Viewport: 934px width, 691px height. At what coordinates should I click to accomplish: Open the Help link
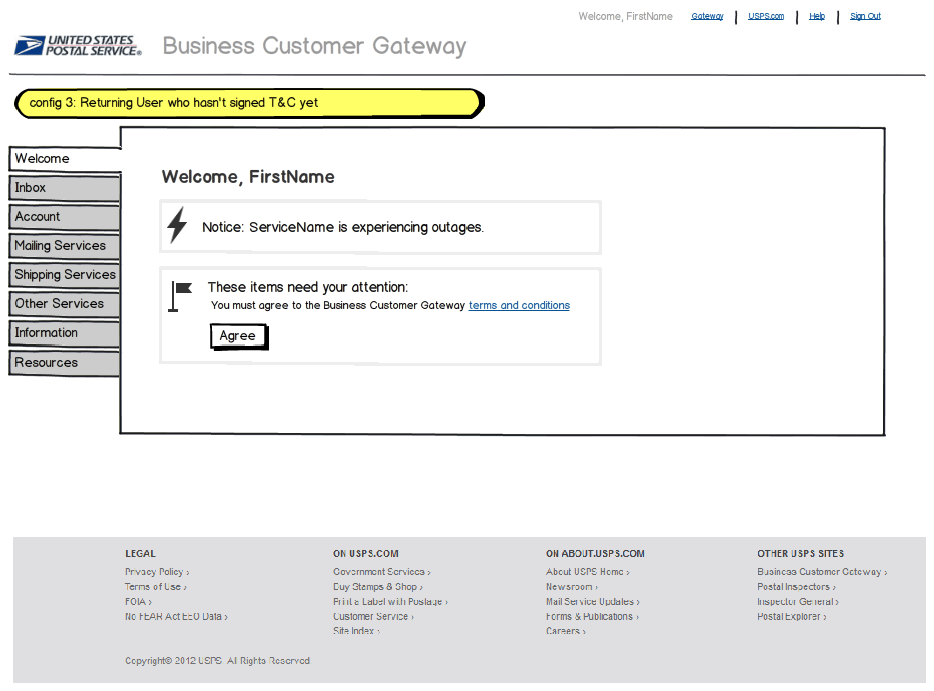click(817, 16)
